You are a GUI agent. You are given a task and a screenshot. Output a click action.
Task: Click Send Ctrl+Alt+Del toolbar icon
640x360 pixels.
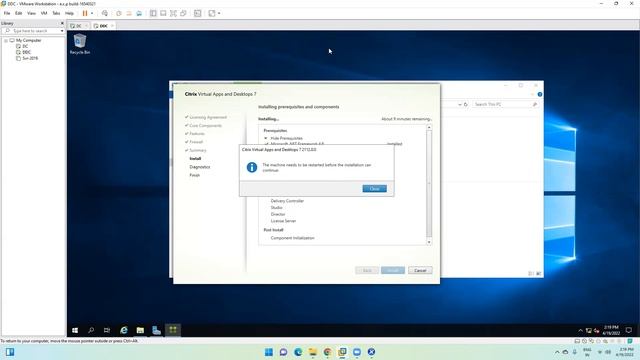point(105,13)
